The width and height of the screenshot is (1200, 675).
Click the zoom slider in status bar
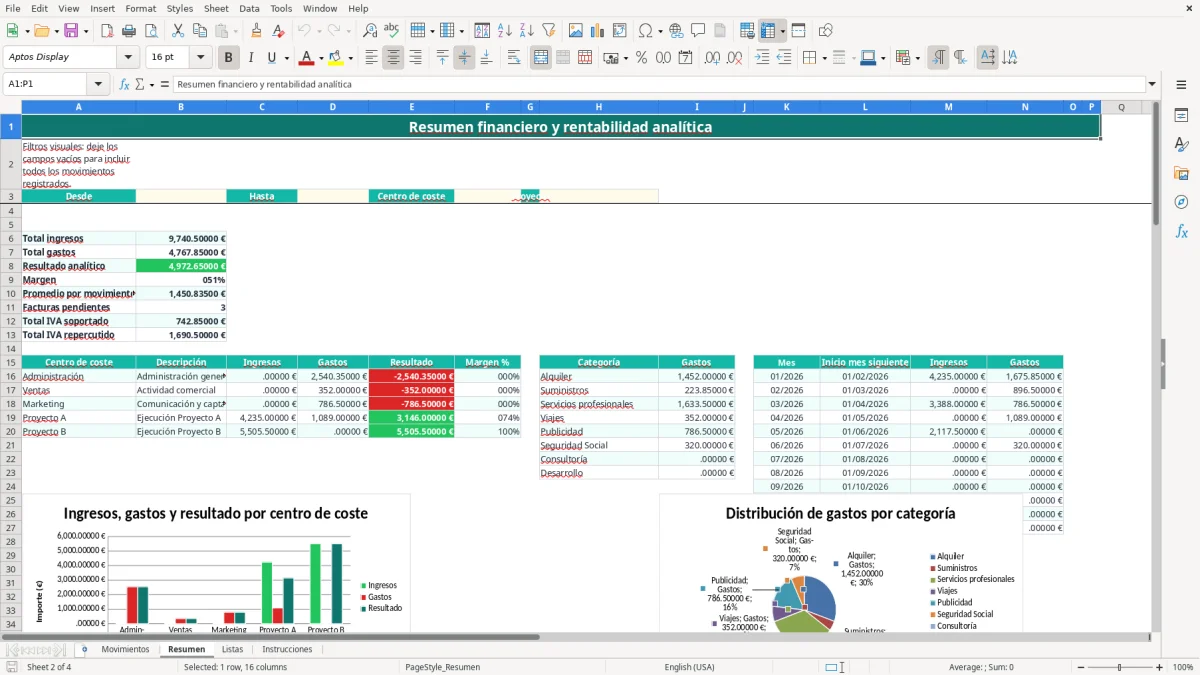click(1119, 667)
